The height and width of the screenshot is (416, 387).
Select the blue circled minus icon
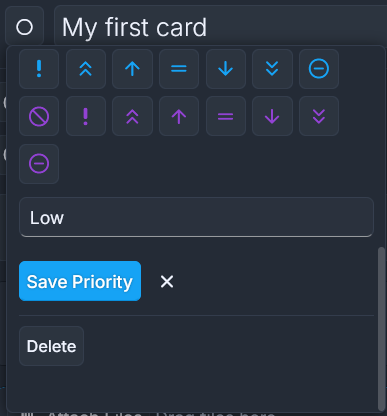(x=319, y=69)
